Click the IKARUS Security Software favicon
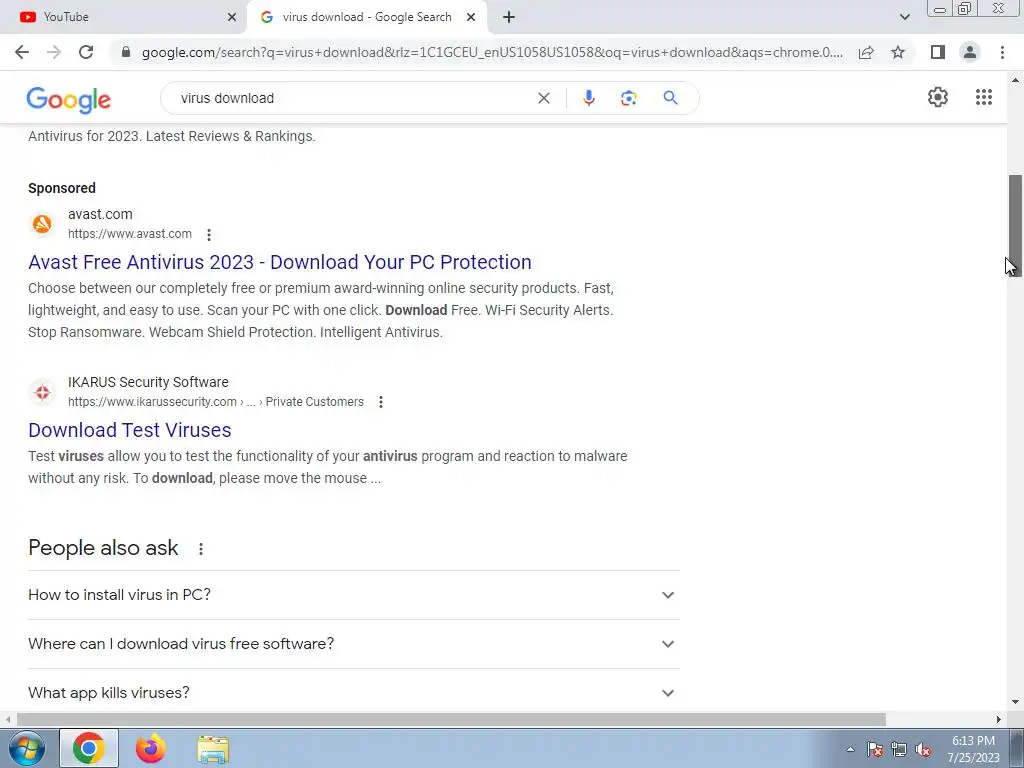Screen dimensions: 1024x768 pos(42,392)
